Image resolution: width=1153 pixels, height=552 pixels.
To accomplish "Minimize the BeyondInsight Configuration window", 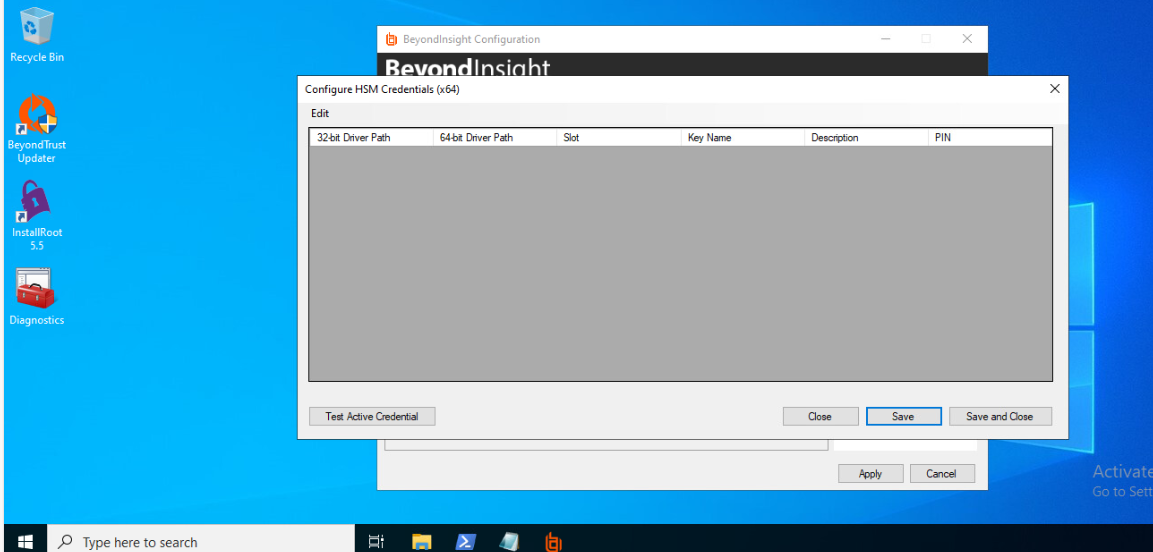I will (x=885, y=39).
